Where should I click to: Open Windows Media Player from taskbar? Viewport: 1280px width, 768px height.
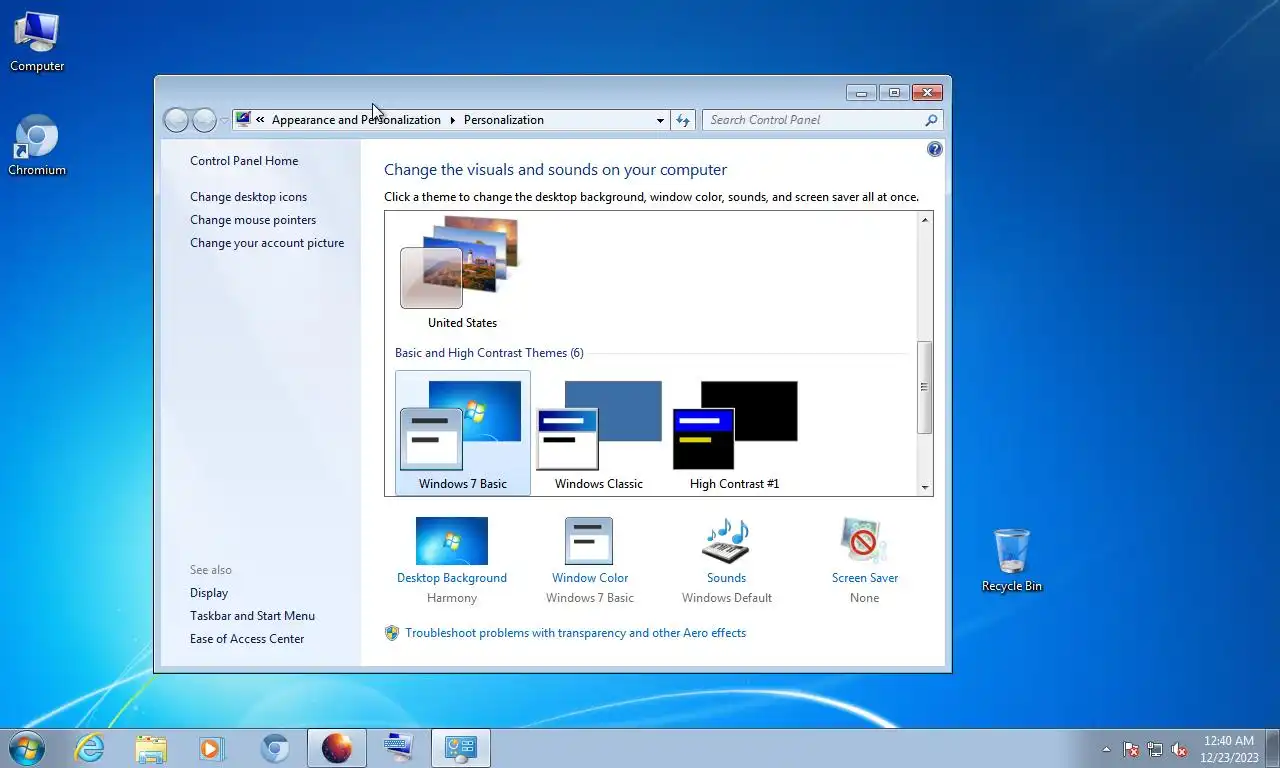[213, 748]
